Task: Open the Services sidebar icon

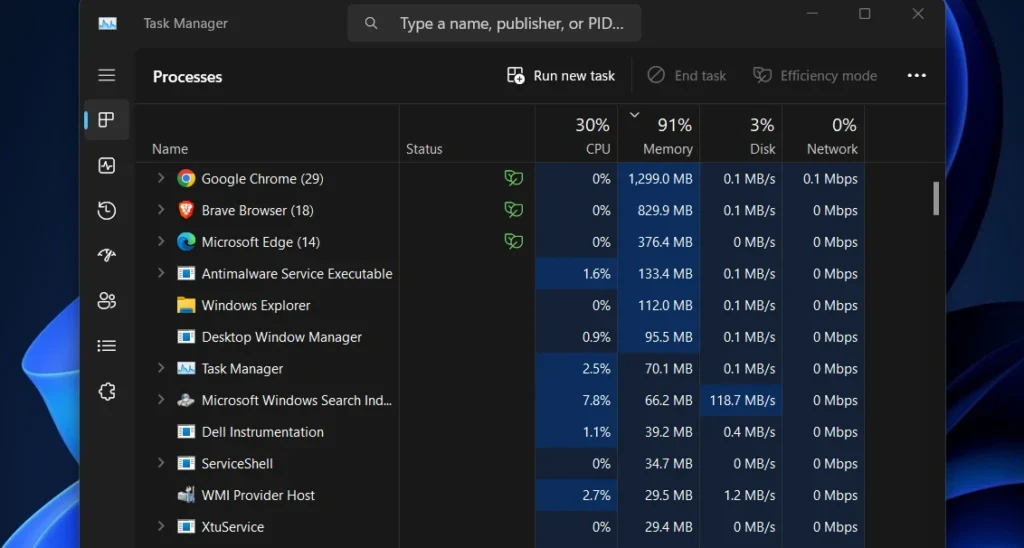Action: tap(106, 391)
